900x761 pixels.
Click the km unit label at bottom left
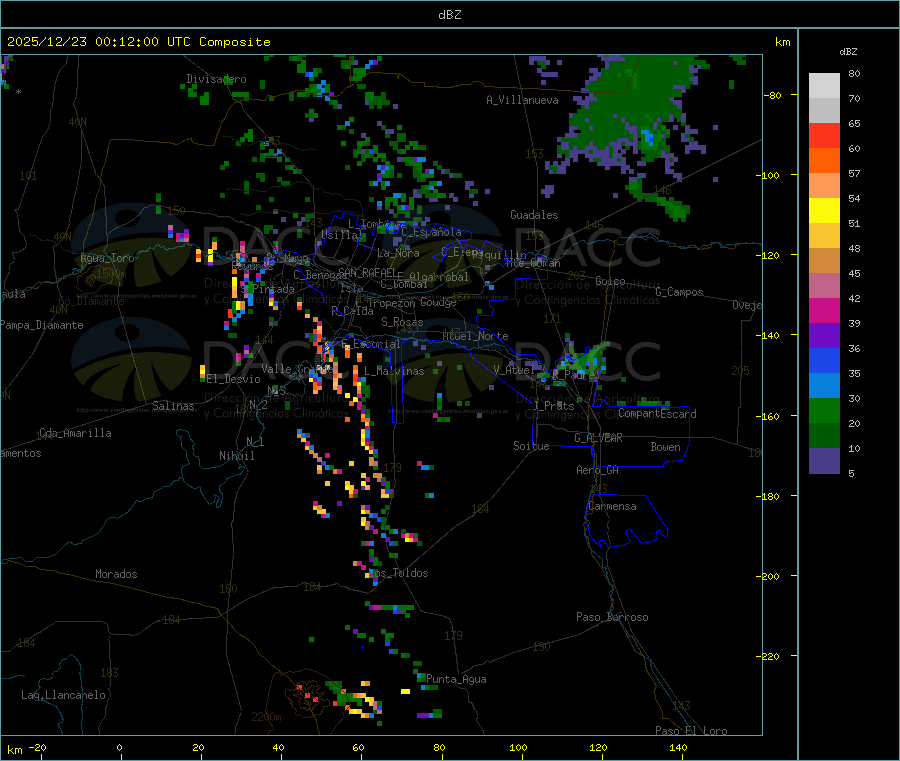(x=15, y=750)
